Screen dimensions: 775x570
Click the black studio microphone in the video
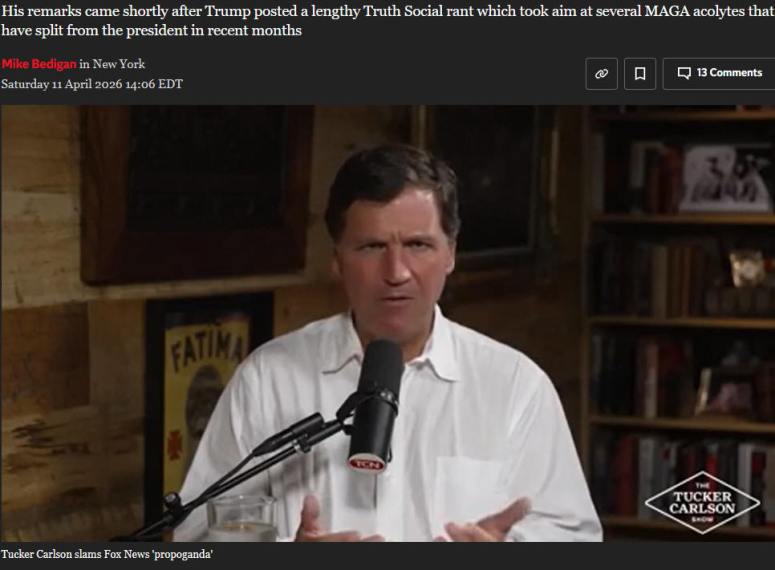(x=376, y=405)
